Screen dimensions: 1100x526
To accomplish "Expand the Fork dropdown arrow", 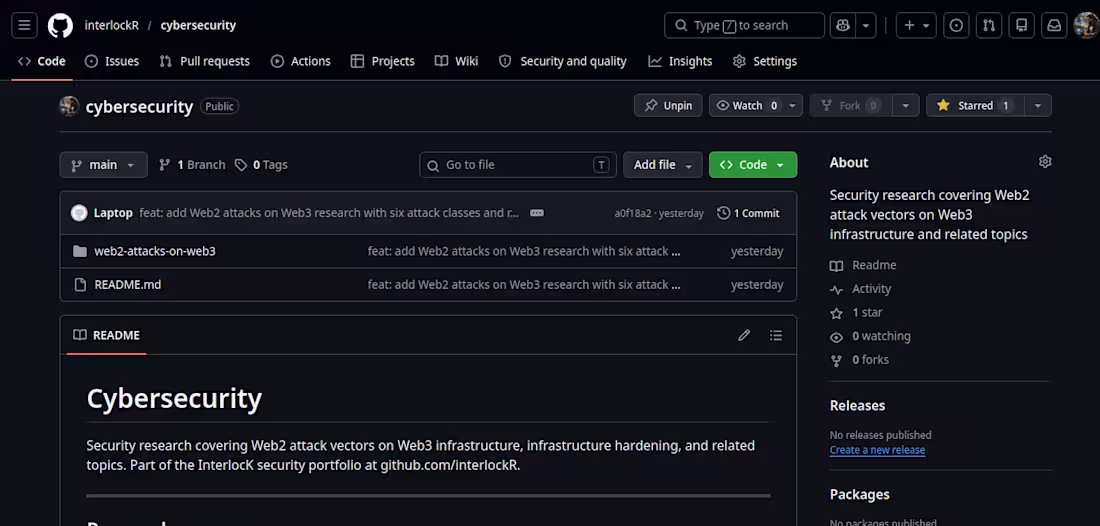I will tap(906, 105).
